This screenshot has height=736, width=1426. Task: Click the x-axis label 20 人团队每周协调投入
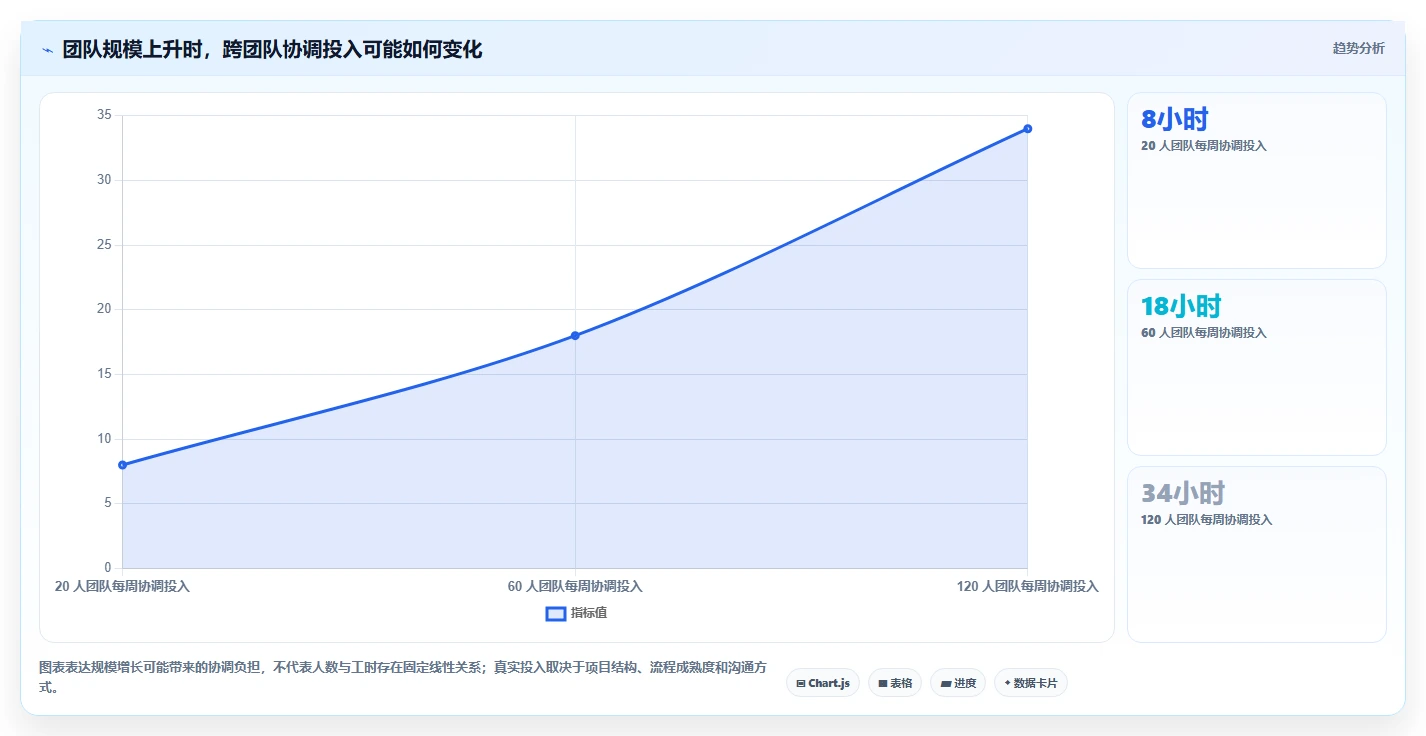(122, 587)
